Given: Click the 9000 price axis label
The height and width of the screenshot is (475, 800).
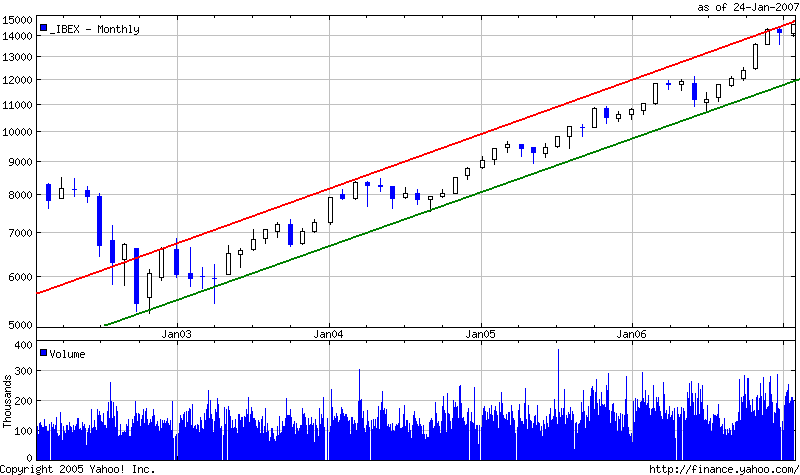Looking at the screenshot, I should pos(20,162).
